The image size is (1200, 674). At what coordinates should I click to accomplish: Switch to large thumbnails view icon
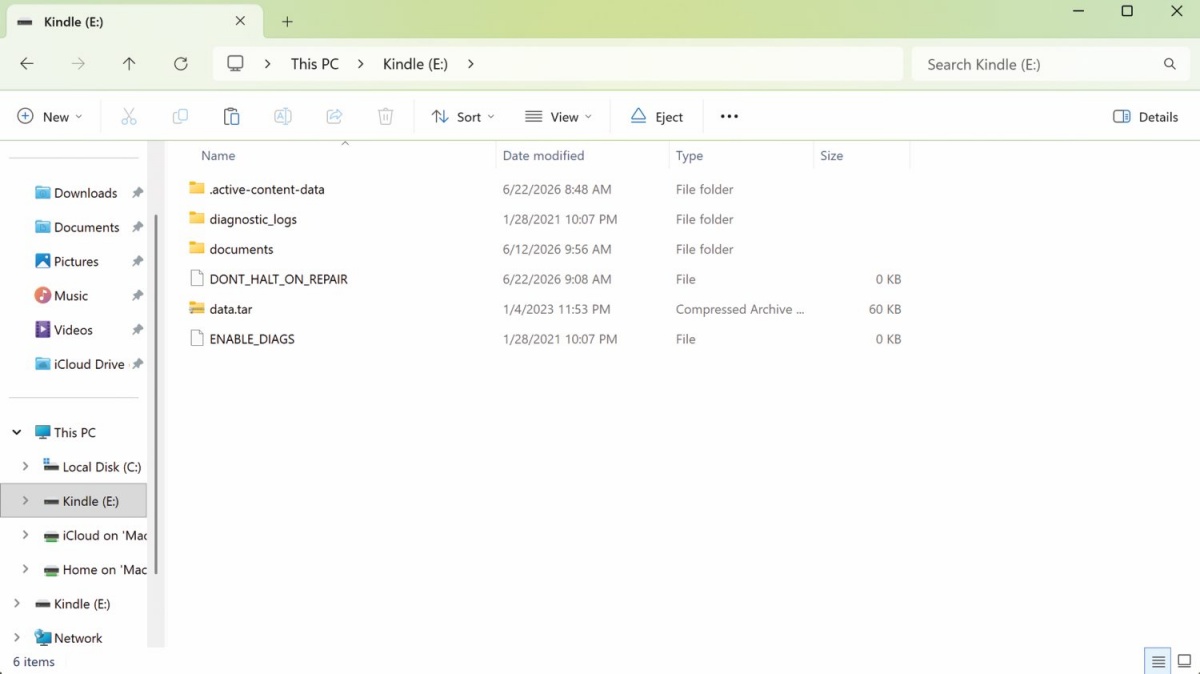pos(1185,662)
